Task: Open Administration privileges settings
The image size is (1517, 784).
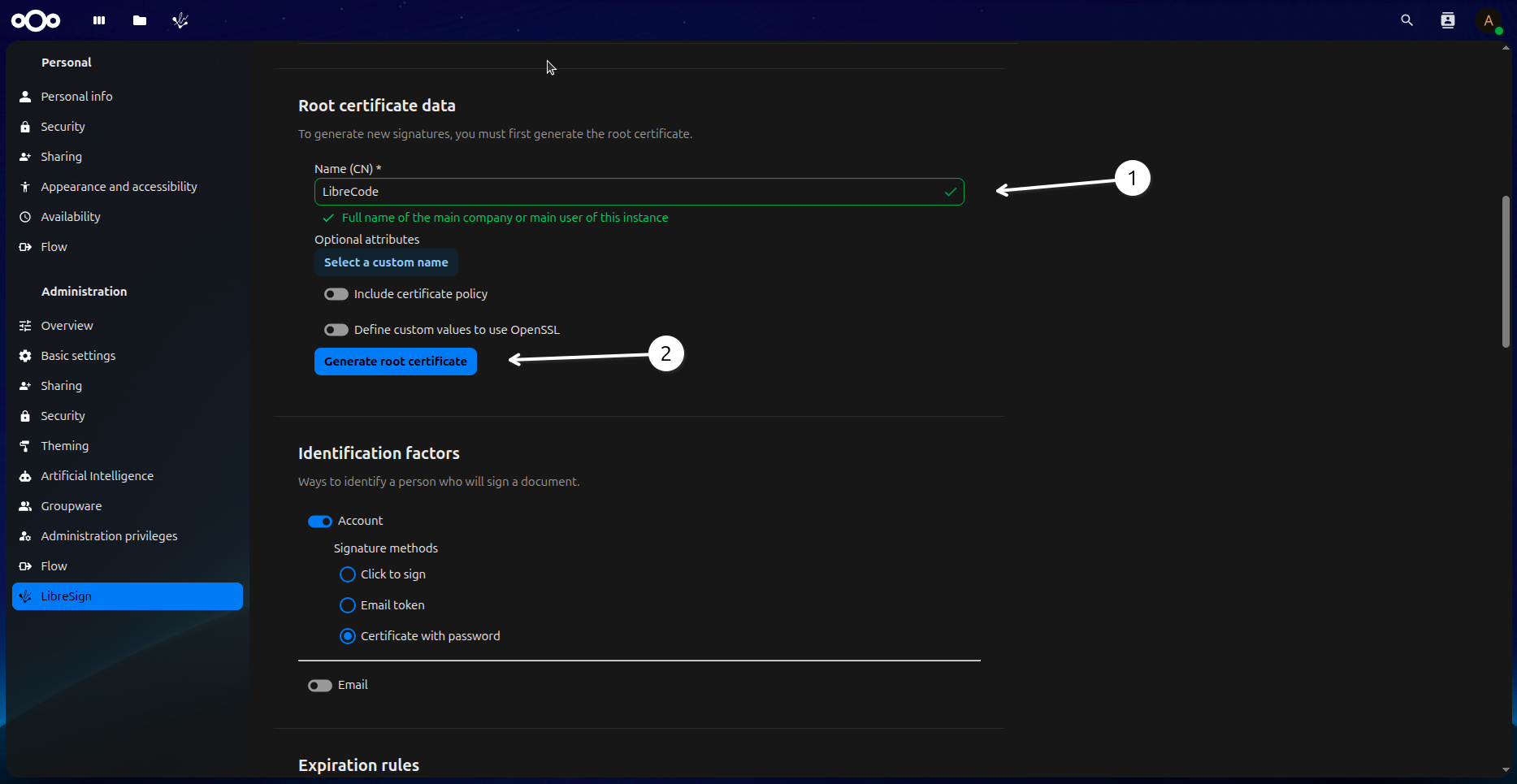Action: pyautogui.click(x=128, y=536)
